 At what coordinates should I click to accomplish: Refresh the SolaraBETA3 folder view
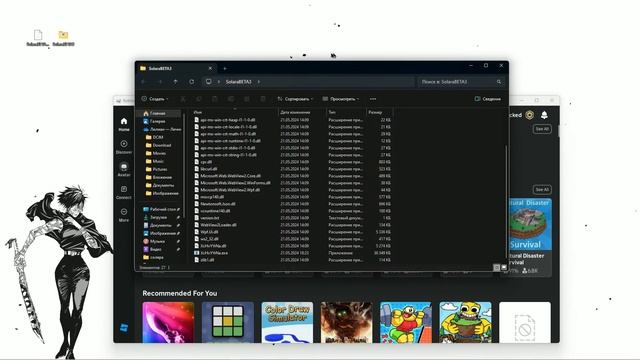coord(191,82)
